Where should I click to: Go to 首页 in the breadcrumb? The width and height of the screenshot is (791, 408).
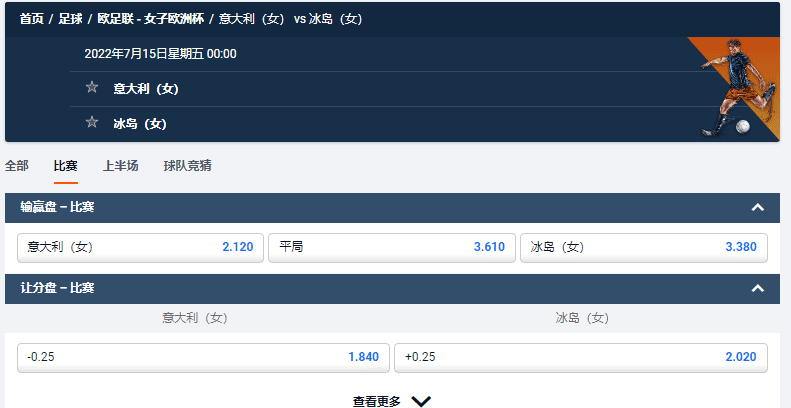point(32,19)
